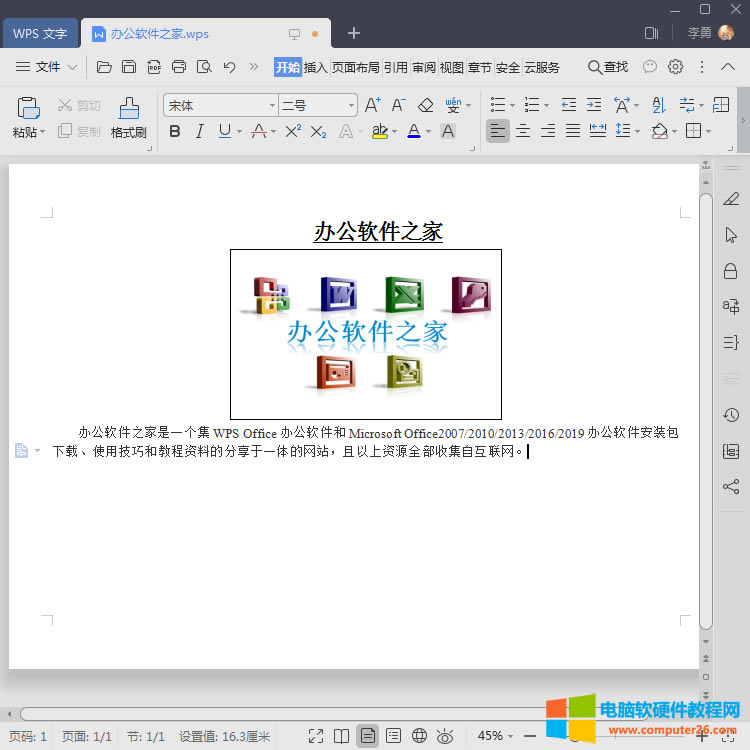This screenshot has height=750, width=750.
Task: Toggle bold formatting
Action: (175, 131)
